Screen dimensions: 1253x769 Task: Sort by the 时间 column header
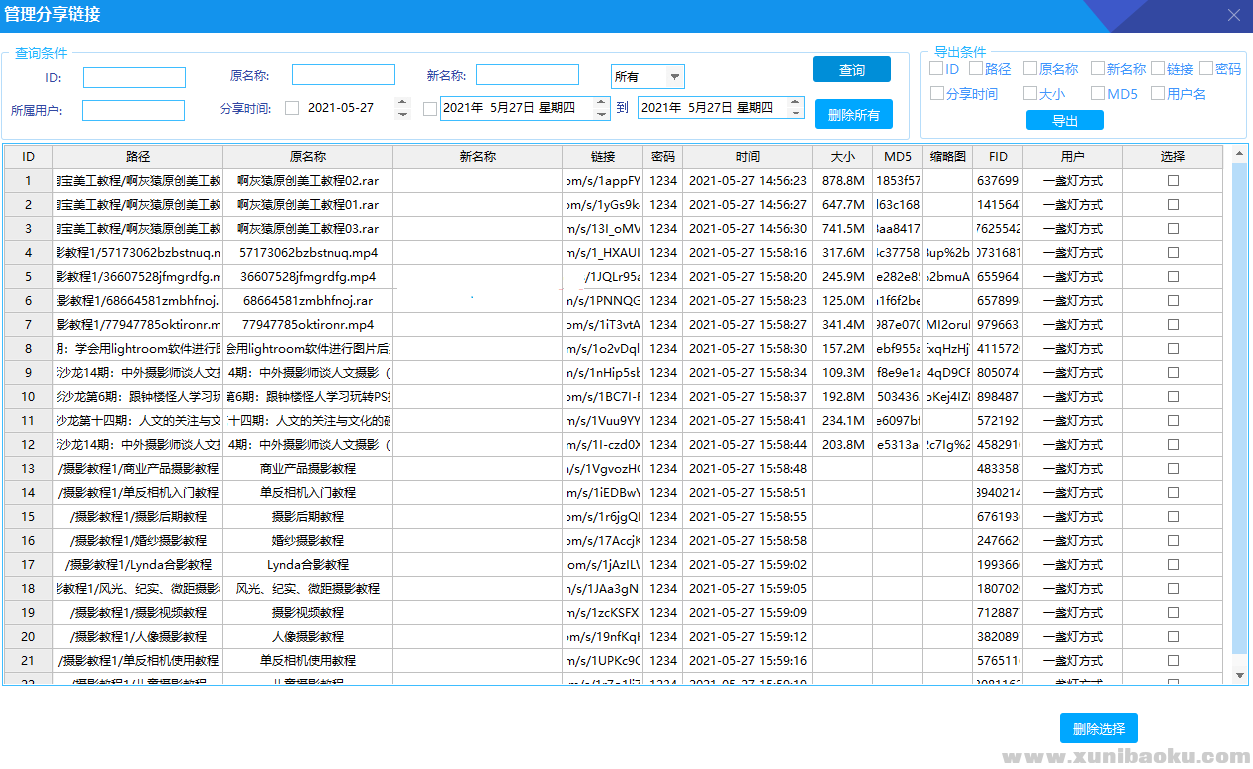coord(747,157)
